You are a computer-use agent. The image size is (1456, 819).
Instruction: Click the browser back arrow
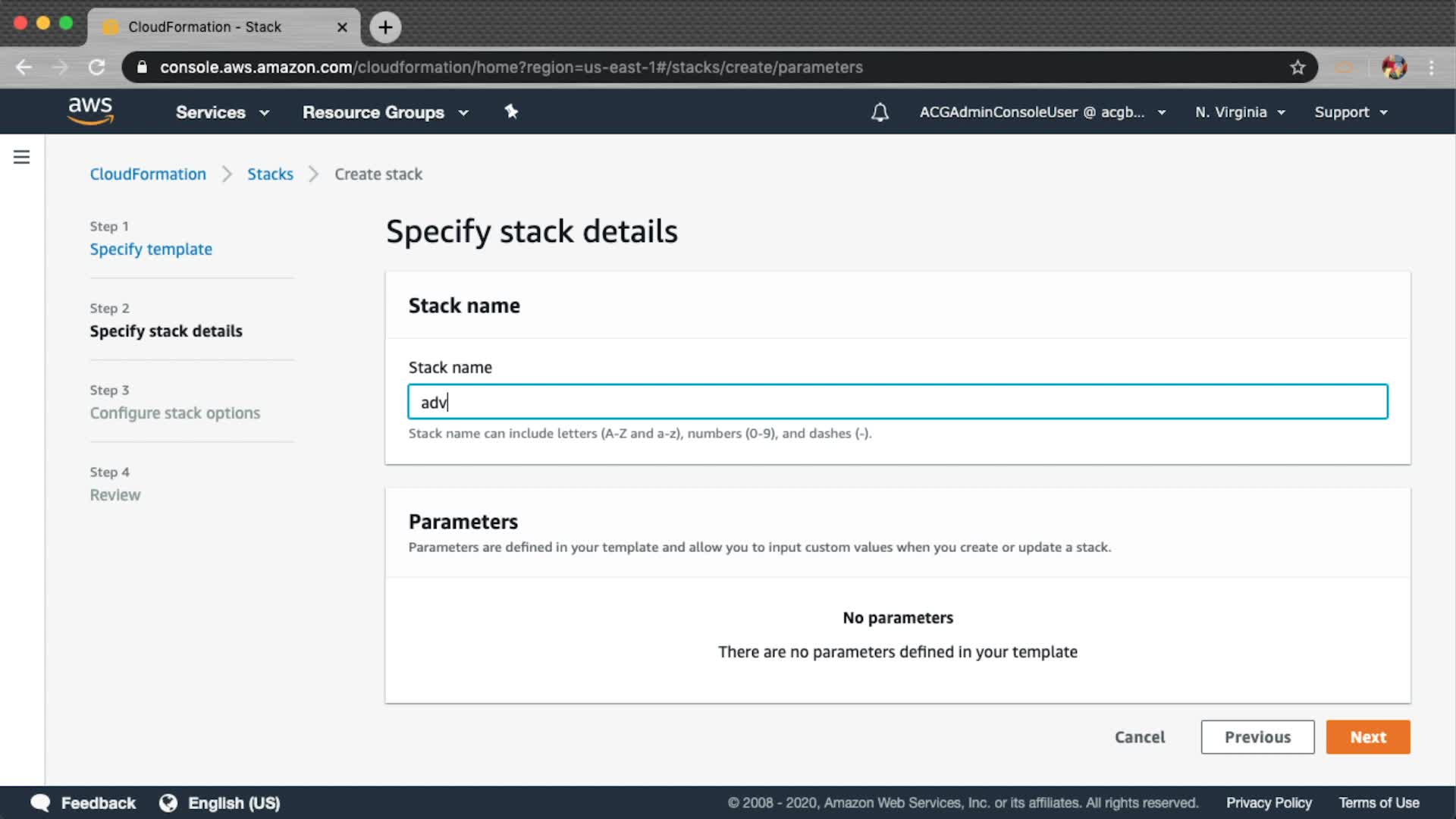(24, 67)
